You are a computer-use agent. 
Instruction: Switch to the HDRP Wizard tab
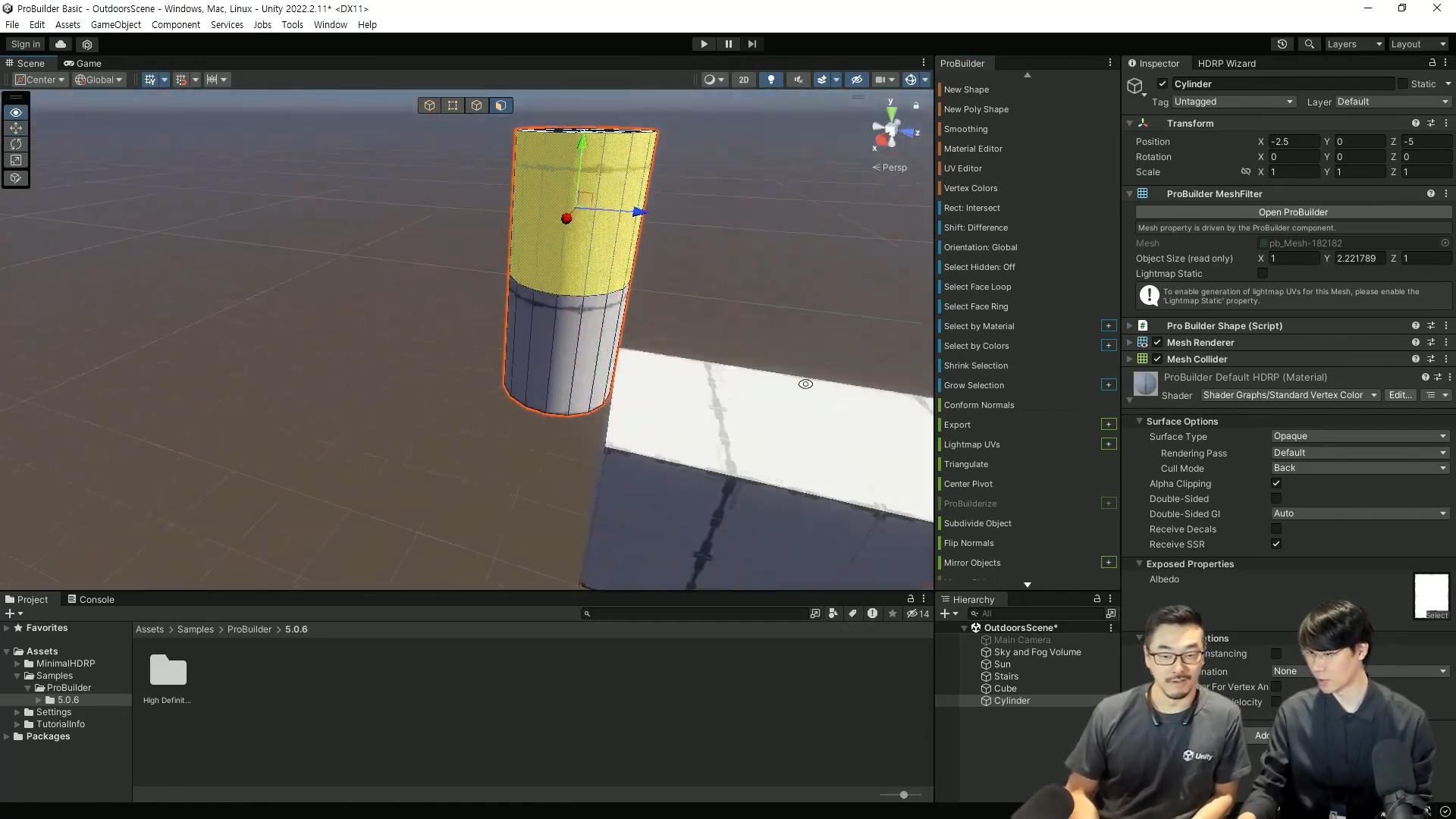tap(1226, 64)
